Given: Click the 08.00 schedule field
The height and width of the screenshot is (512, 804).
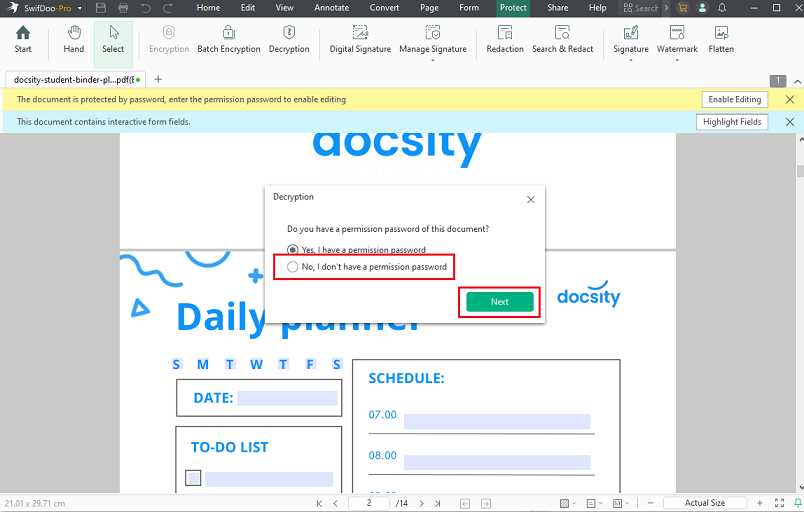Looking at the screenshot, I should [497, 462].
